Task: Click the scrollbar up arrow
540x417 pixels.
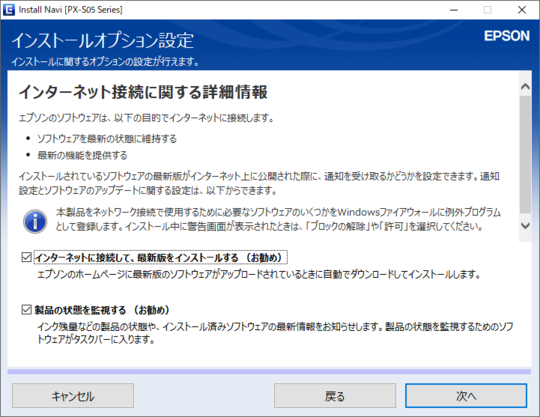Action: pyautogui.click(x=525, y=86)
